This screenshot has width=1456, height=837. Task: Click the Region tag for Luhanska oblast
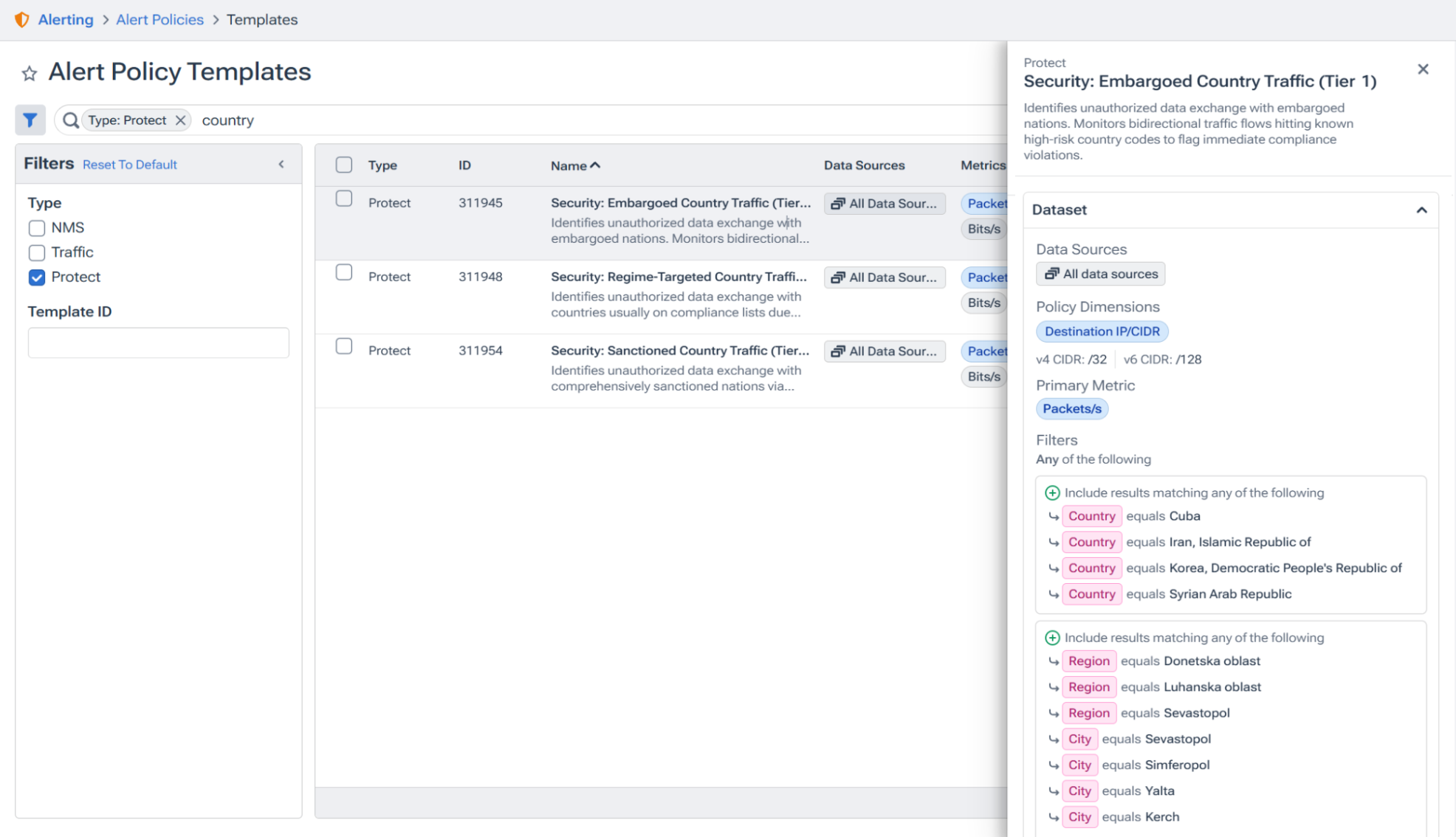point(1089,687)
